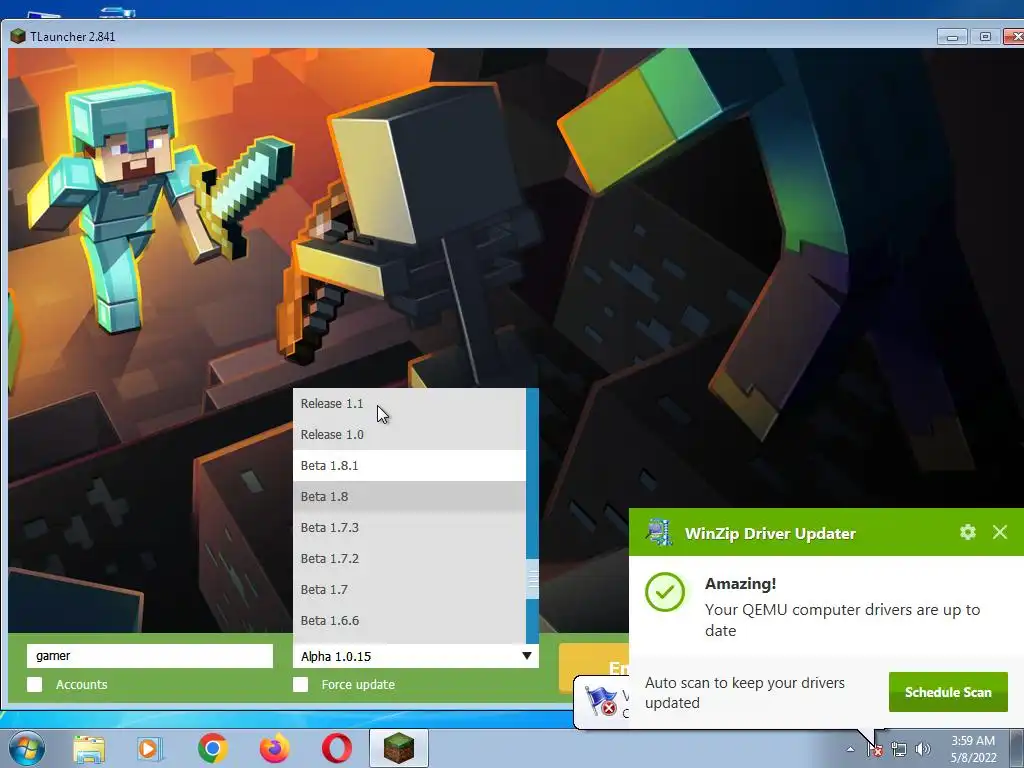Choose Beta 1.8 in the version list

(409, 496)
